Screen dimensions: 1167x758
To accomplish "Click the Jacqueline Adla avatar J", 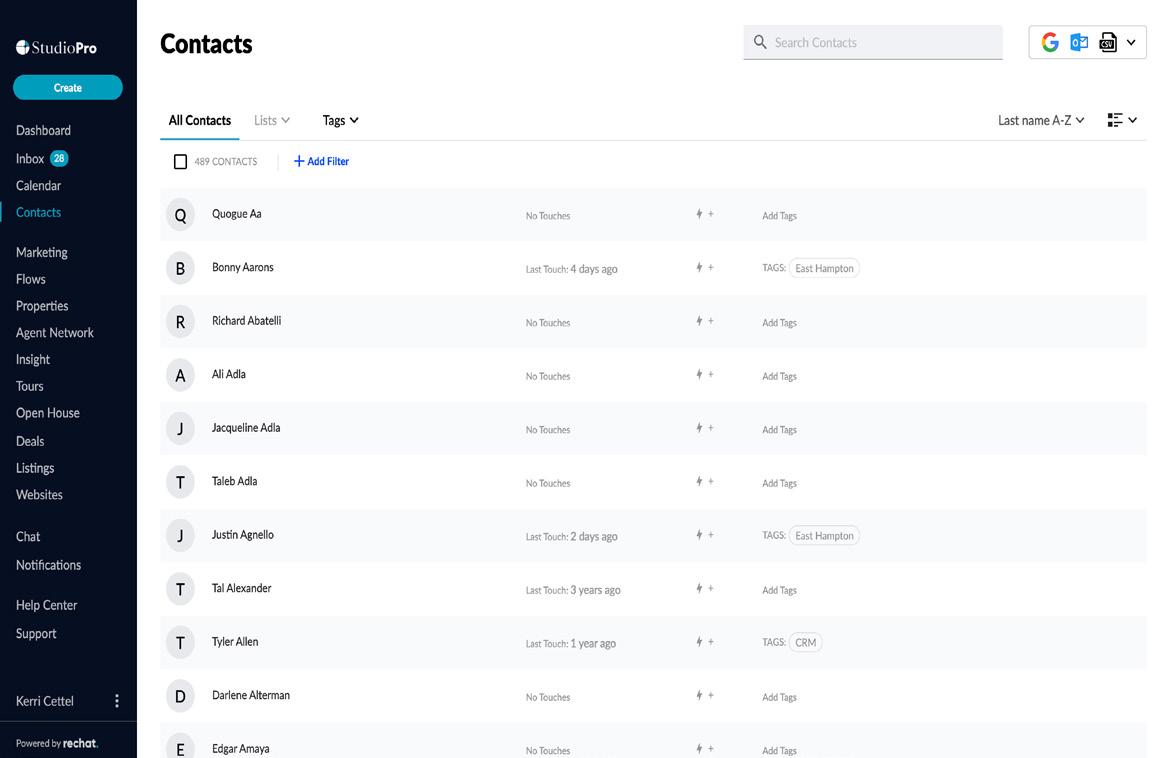I will point(180,429).
